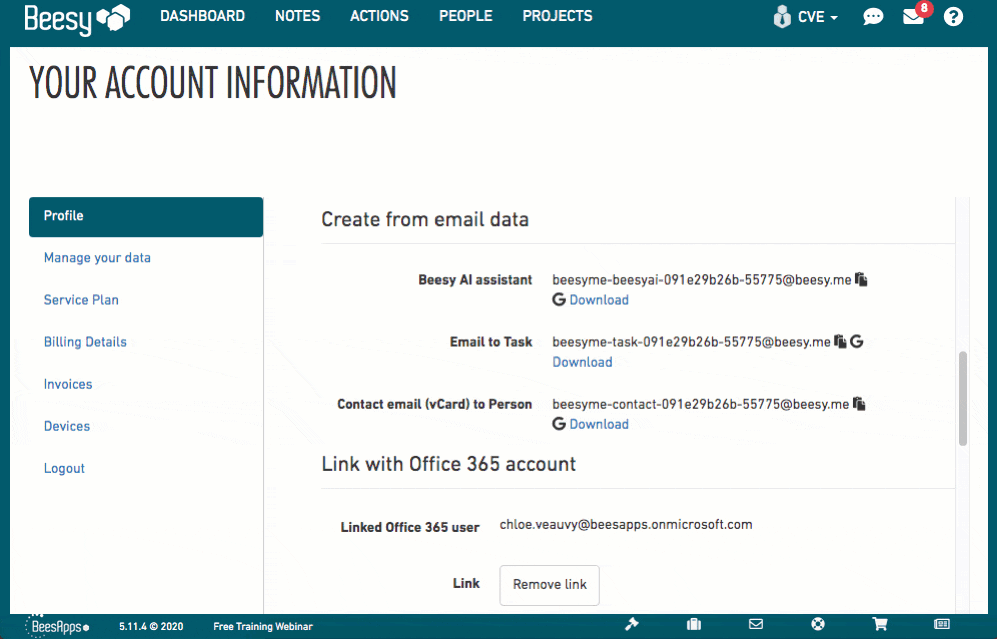997x639 pixels.
Task: Open Manage your data
Action: [97, 258]
